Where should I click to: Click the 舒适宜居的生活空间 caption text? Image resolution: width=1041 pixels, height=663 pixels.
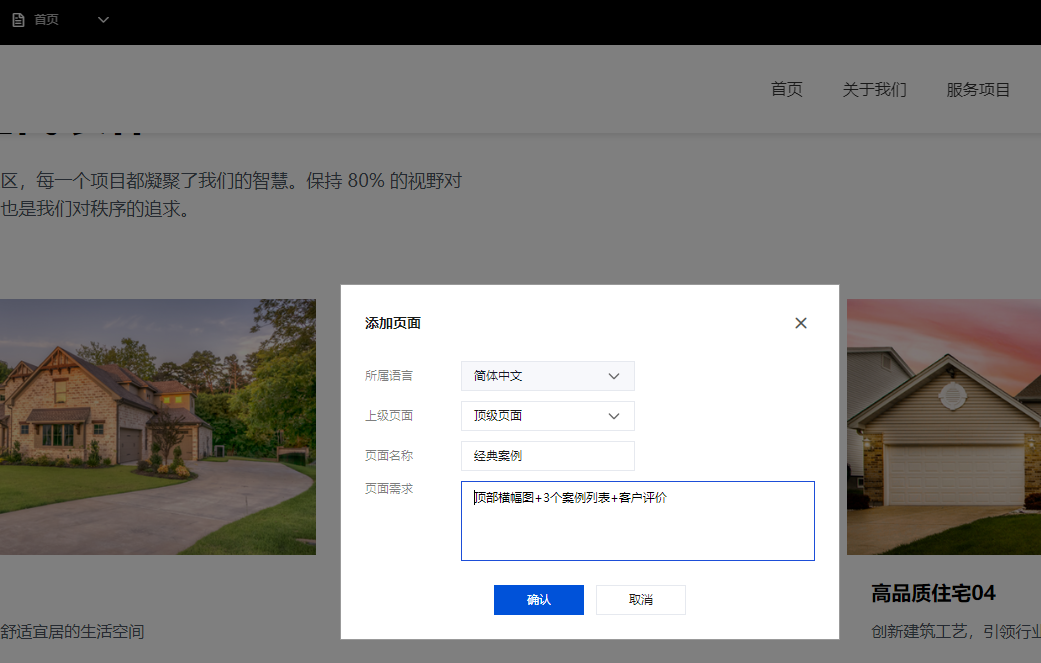click(72, 631)
